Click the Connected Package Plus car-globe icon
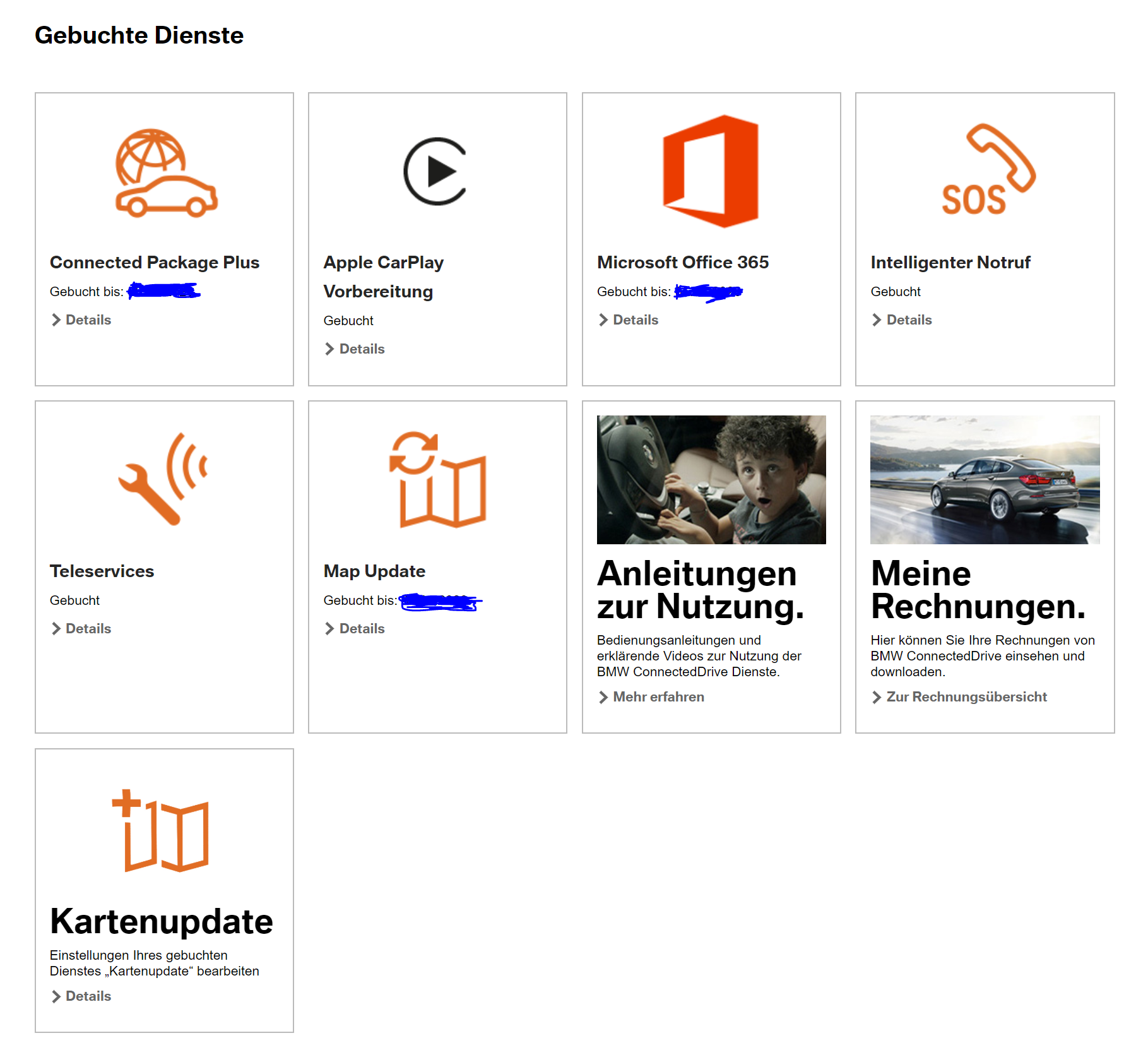 [166, 172]
